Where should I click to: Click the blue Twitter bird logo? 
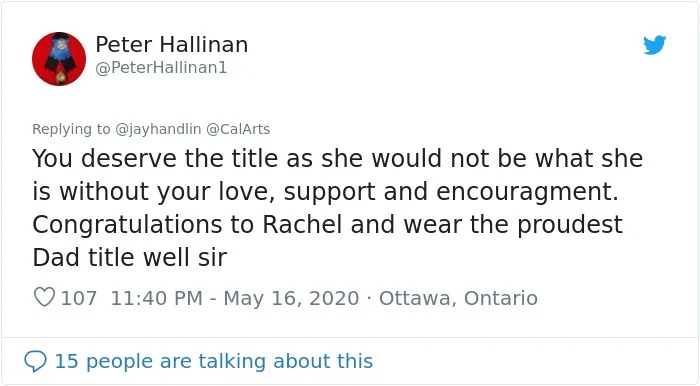click(x=654, y=45)
